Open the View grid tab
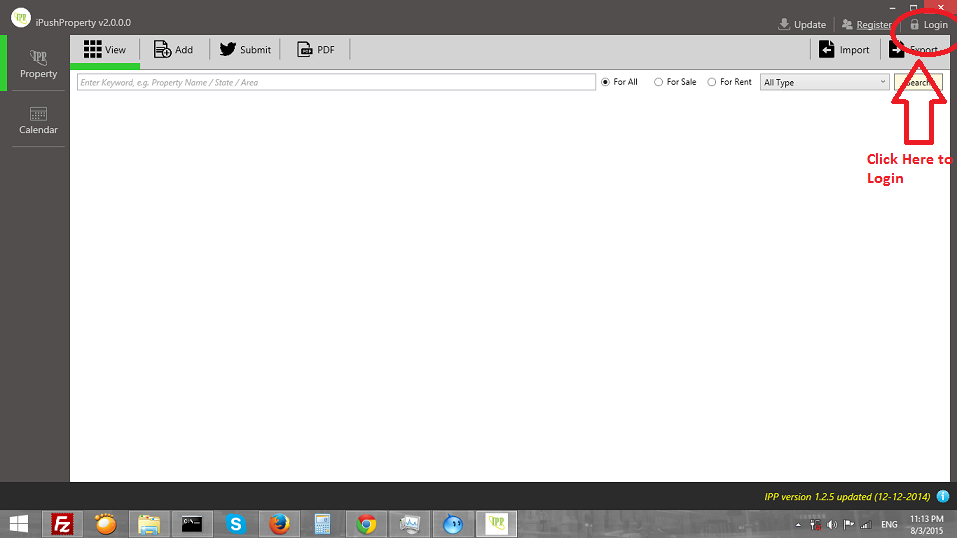 [x=105, y=50]
